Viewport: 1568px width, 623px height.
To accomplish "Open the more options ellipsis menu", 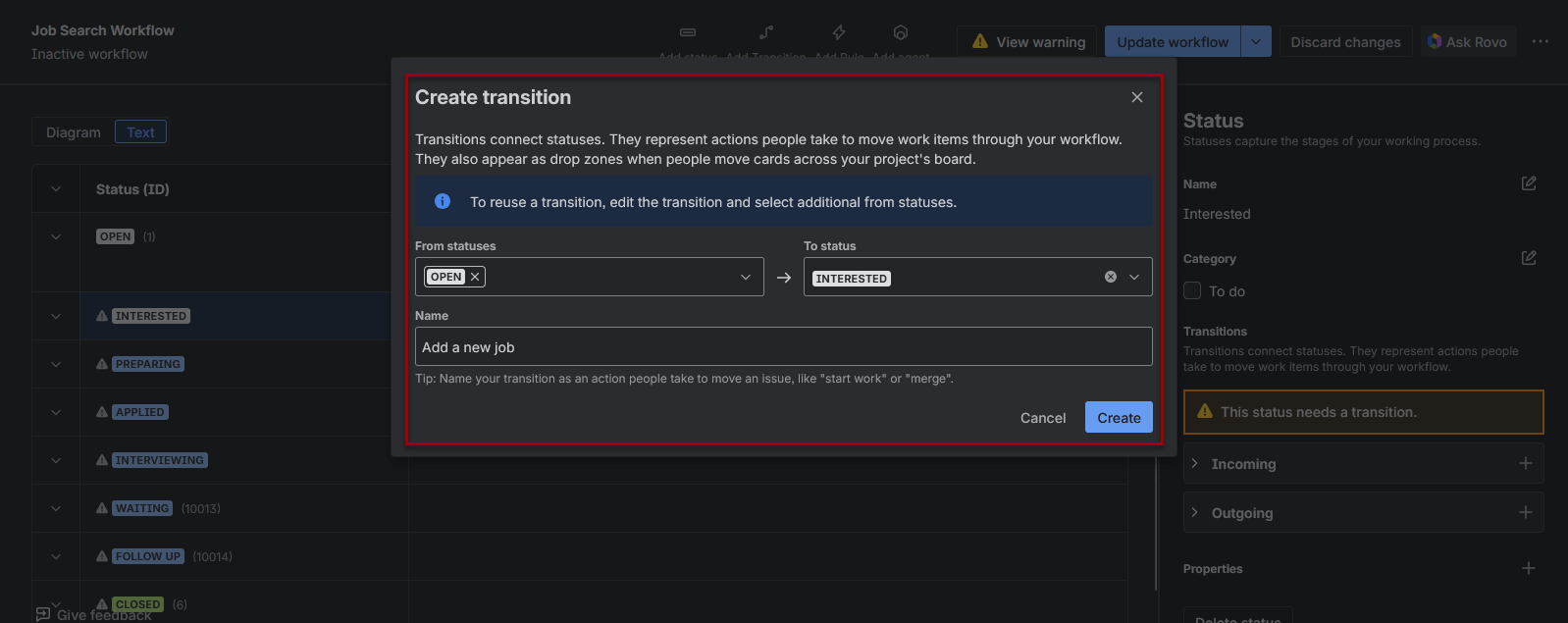I will (1540, 41).
